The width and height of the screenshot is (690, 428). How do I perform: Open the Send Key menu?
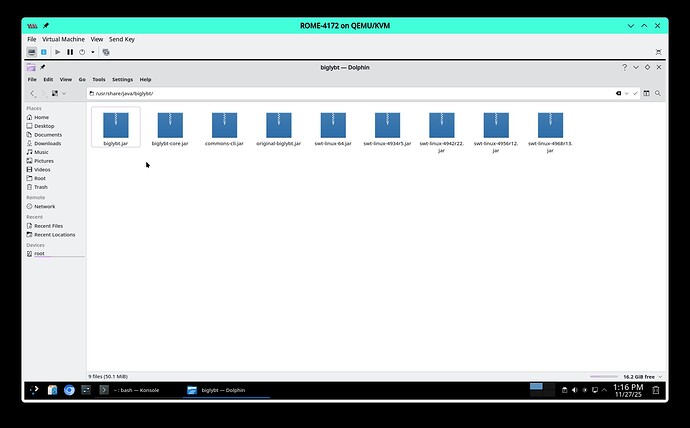[x=122, y=39]
